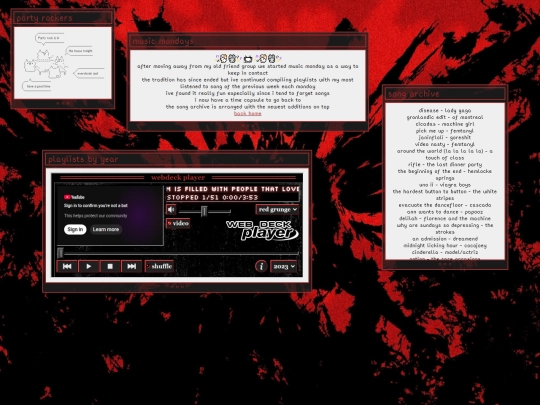
Task: Stop playback with the square stop button
Action: pyautogui.click(x=110, y=266)
